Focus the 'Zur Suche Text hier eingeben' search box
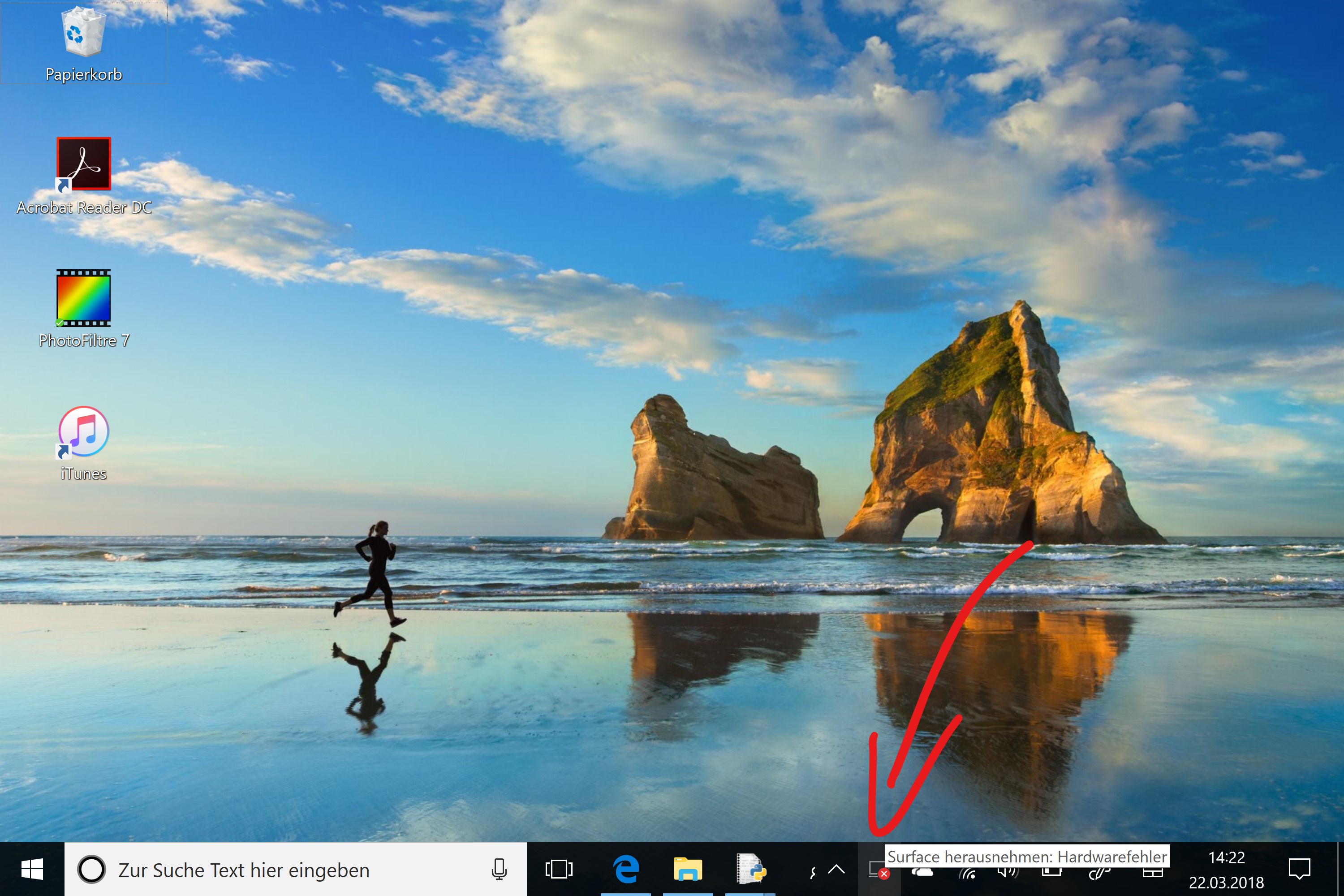Image resolution: width=1344 pixels, height=896 pixels. pos(295,869)
